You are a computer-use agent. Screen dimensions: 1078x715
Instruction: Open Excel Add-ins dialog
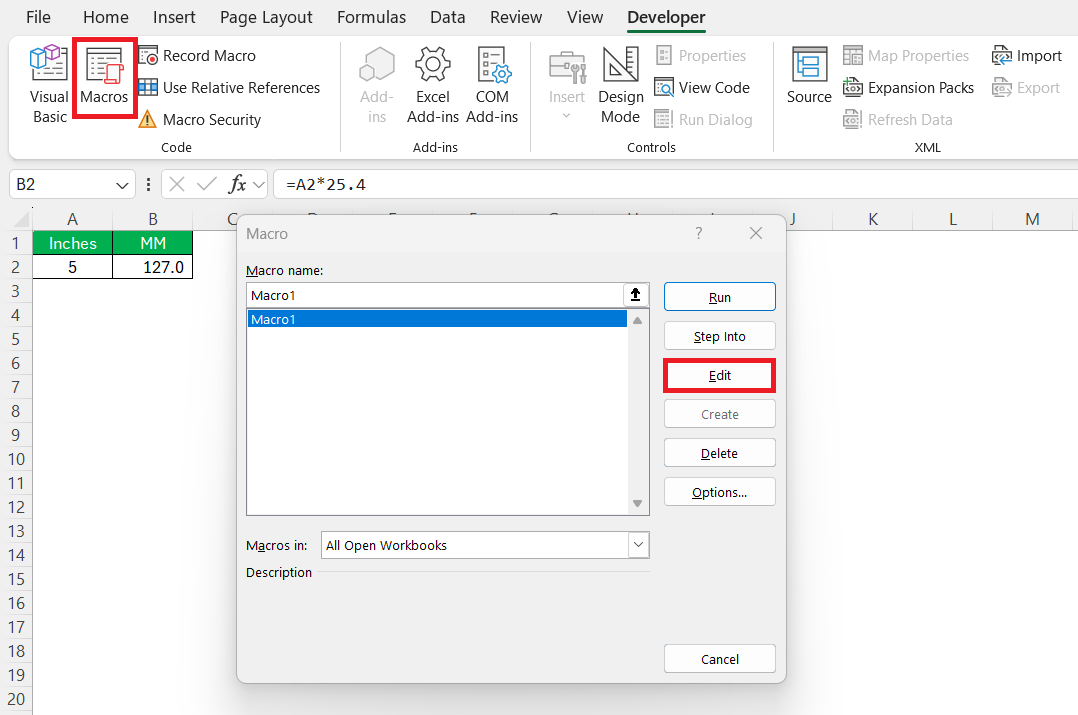[432, 85]
